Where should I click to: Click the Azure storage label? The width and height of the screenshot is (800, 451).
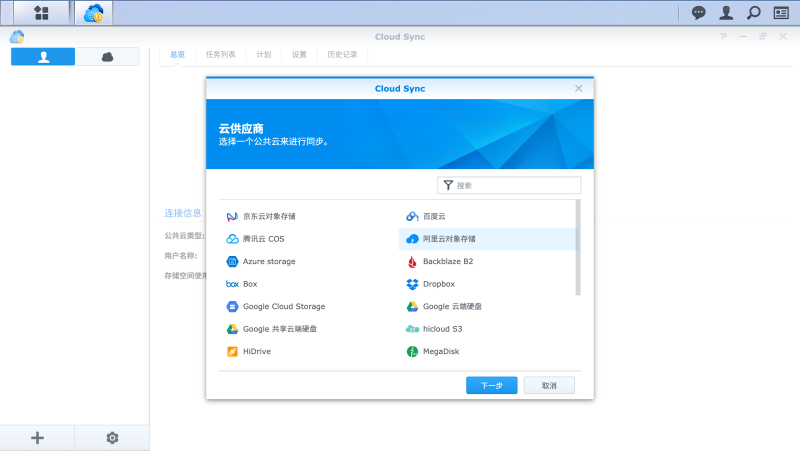(269, 261)
